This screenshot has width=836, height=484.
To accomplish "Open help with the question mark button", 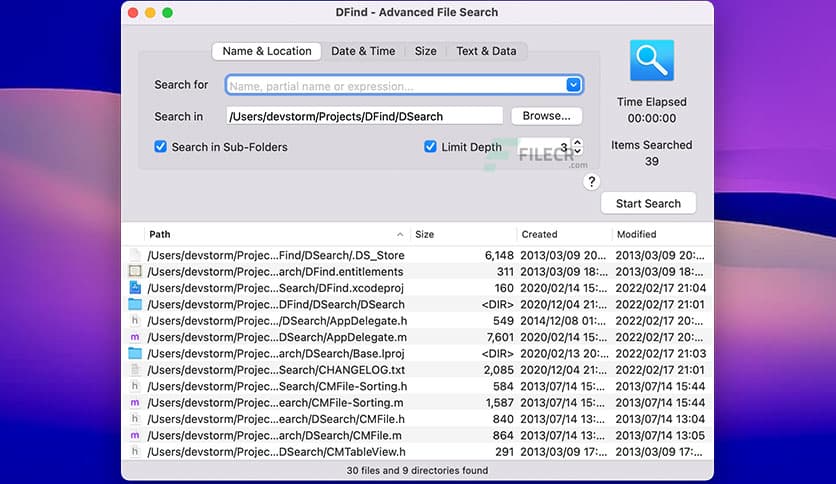I will click(591, 182).
